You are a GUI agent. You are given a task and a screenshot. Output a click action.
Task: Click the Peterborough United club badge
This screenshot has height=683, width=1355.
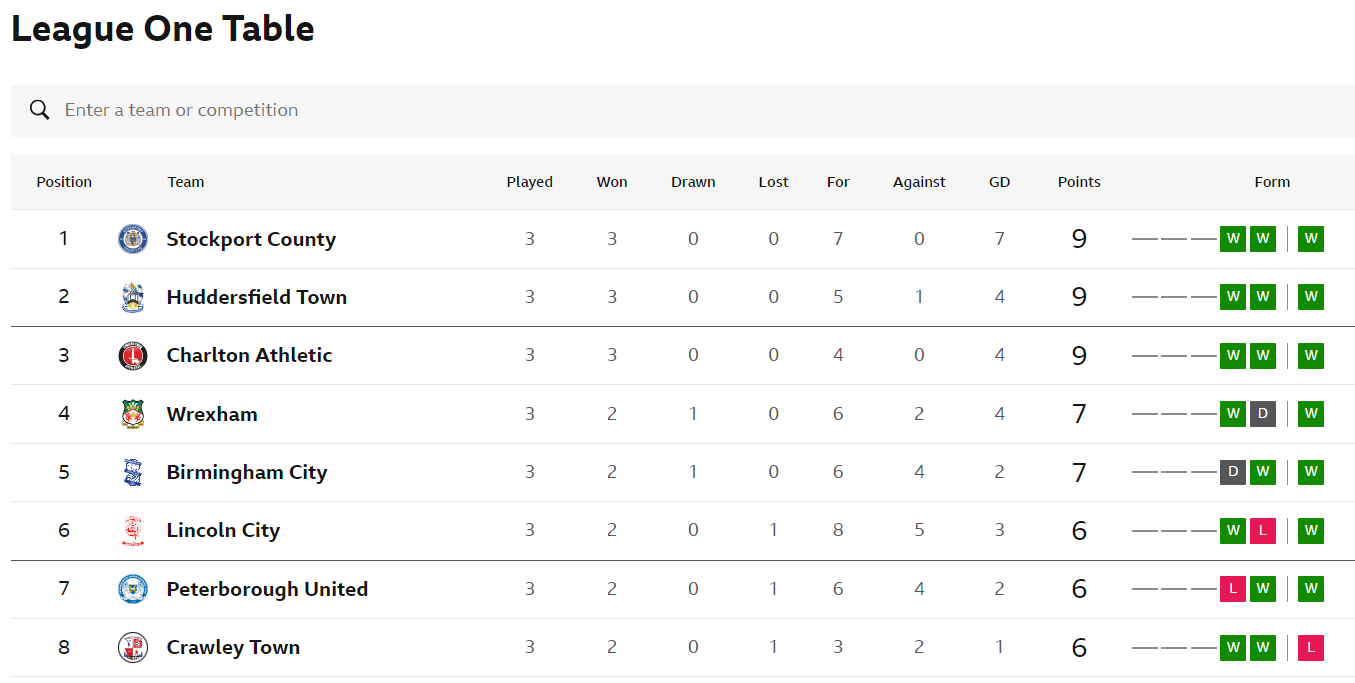point(133,589)
